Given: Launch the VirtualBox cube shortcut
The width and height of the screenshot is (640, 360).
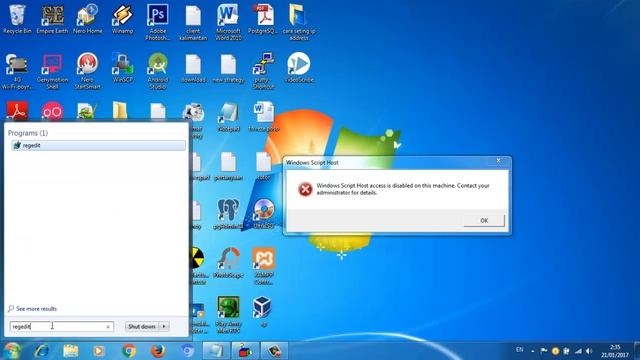Looking at the screenshot, I should pos(263,312).
